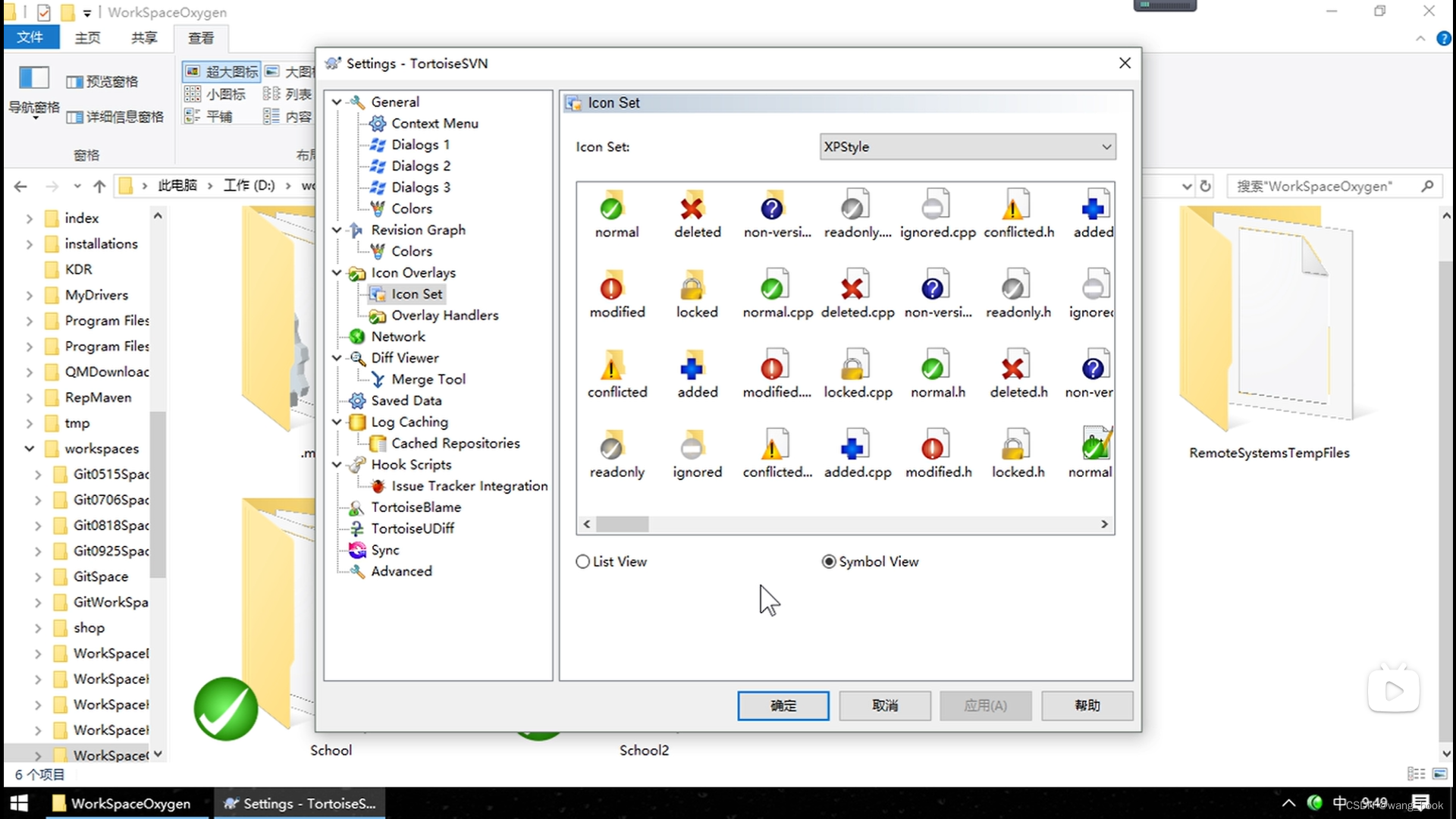Open Saved Data settings page
This screenshot has height=819, width=1456.
click(x=406, y=400)
